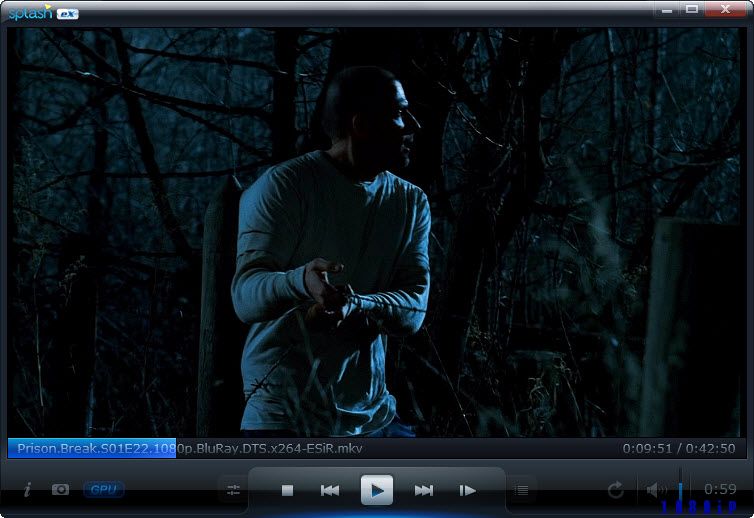The height and width of the screenshot is (518, 754).
Task: Mute audio with the speaker icon
Action: 656,490
